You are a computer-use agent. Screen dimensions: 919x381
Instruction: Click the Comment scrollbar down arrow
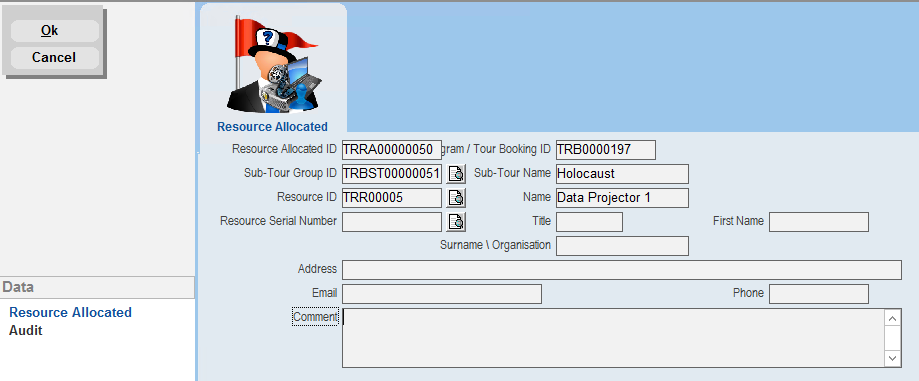point(893,358)
